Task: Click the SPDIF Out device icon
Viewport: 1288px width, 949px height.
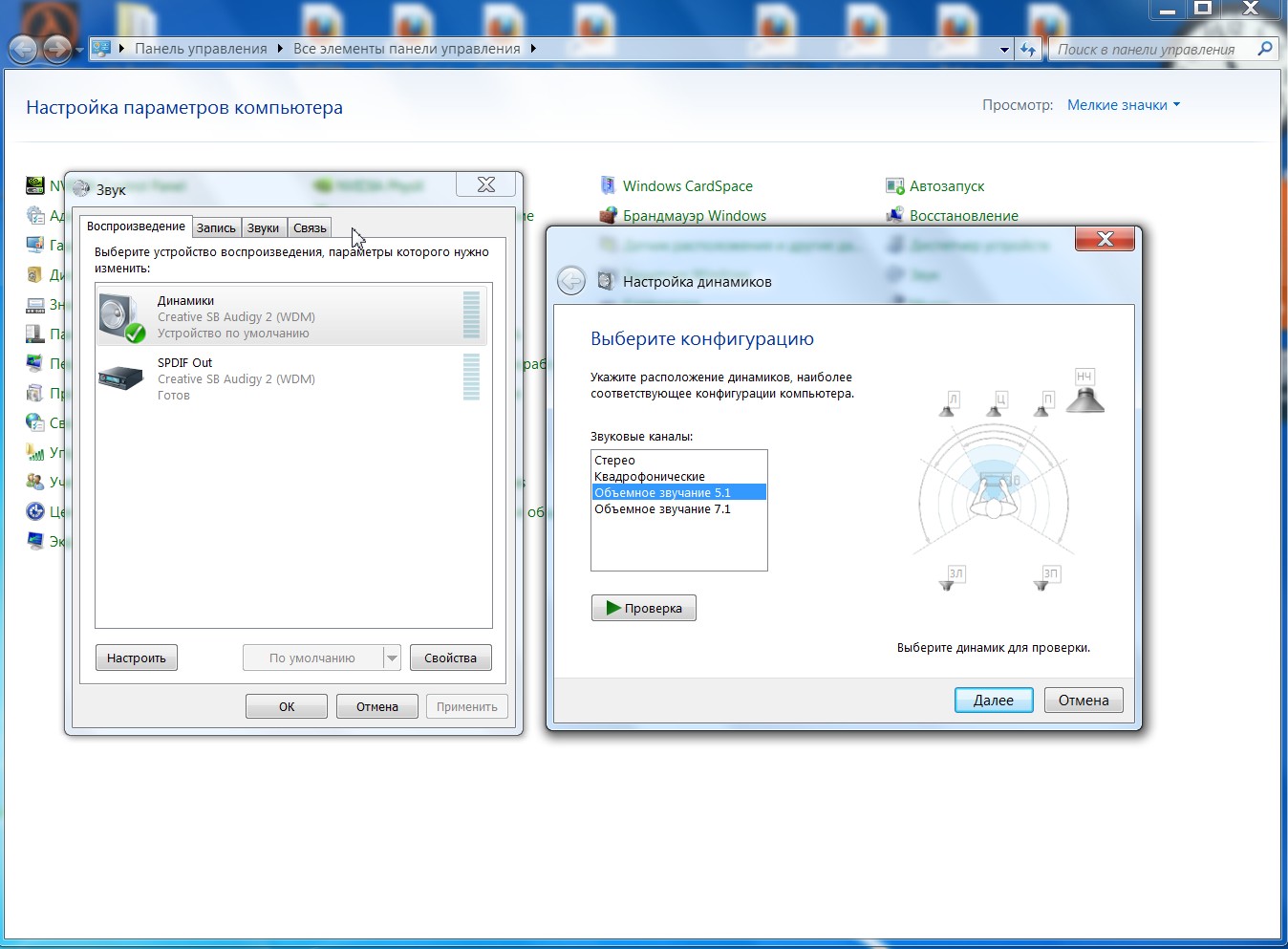Action: pyautogui.click(x=121, y=378)
